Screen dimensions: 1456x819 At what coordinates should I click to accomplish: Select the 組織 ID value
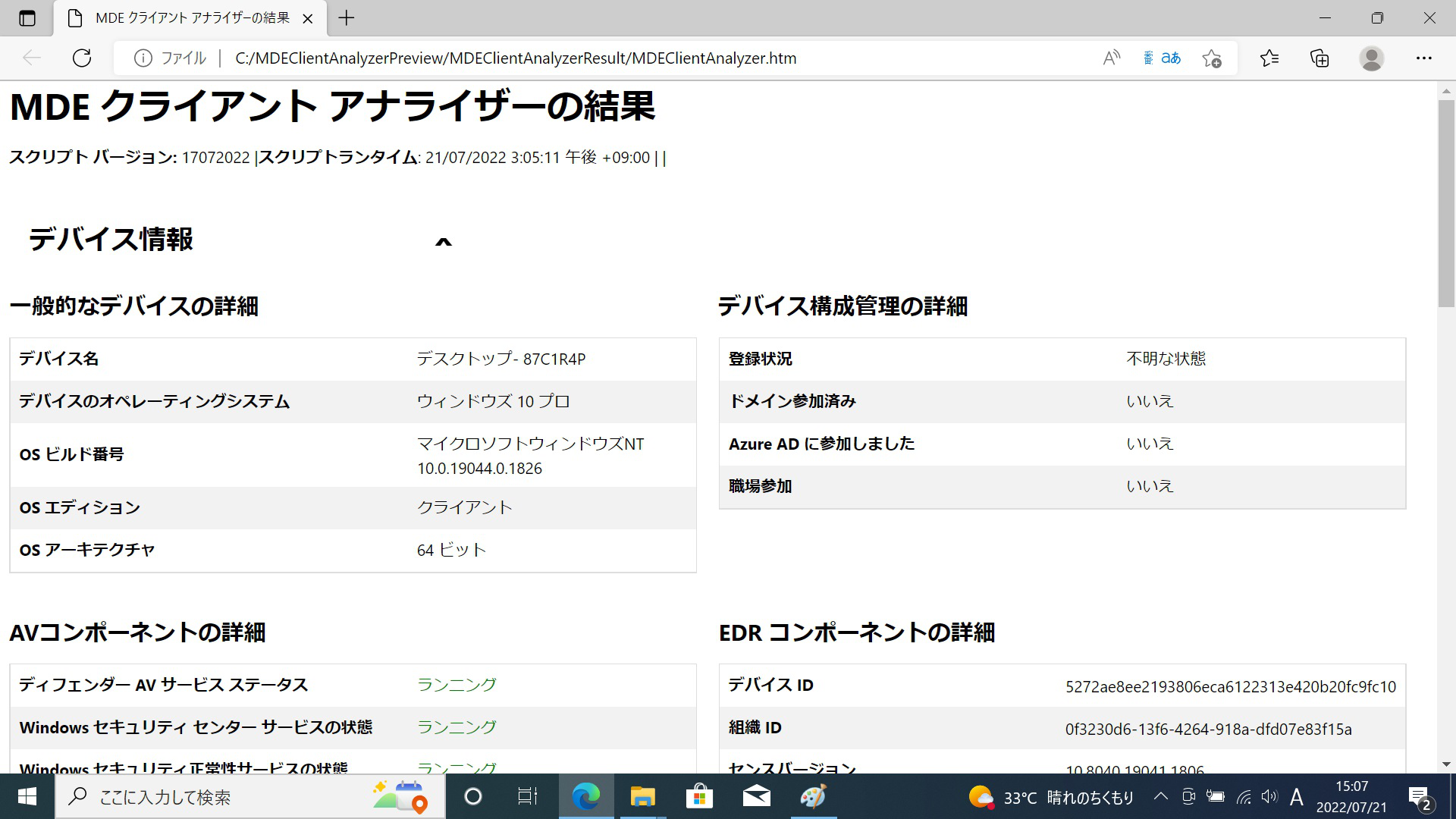click(1208, 730)
